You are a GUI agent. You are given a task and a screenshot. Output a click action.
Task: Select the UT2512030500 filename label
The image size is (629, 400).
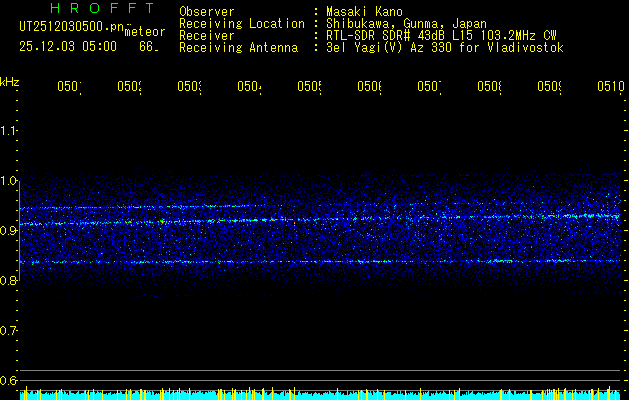click(x=72, y=27)
